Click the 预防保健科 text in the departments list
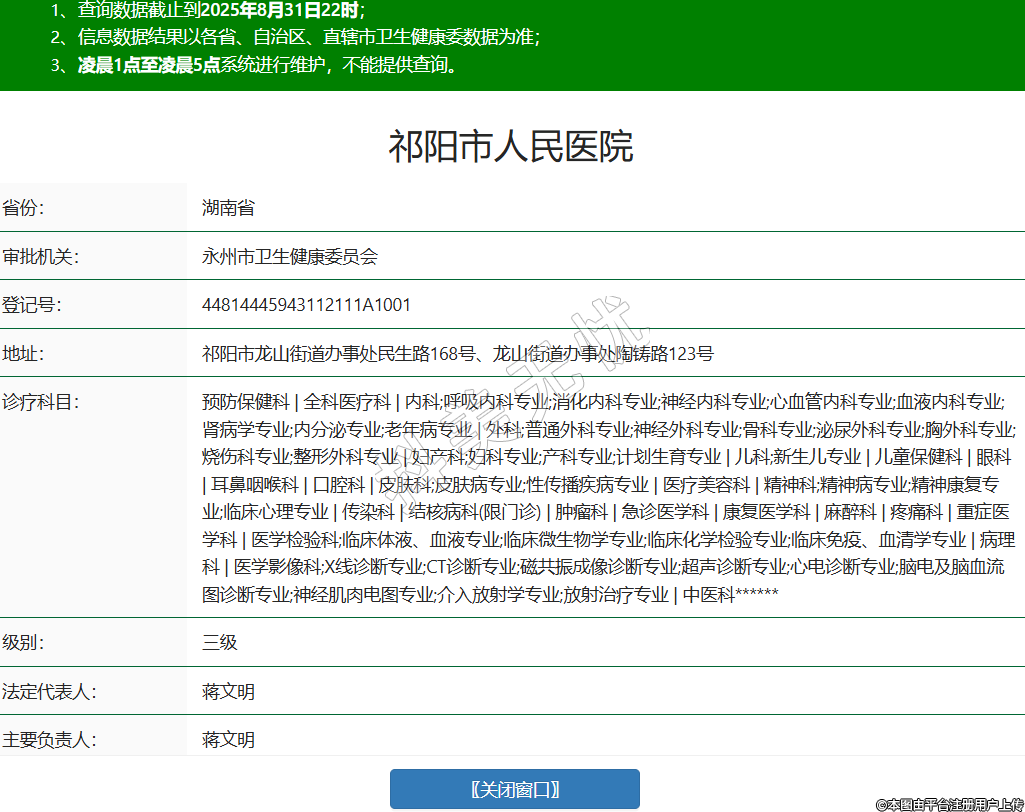 tap(245, 402)
